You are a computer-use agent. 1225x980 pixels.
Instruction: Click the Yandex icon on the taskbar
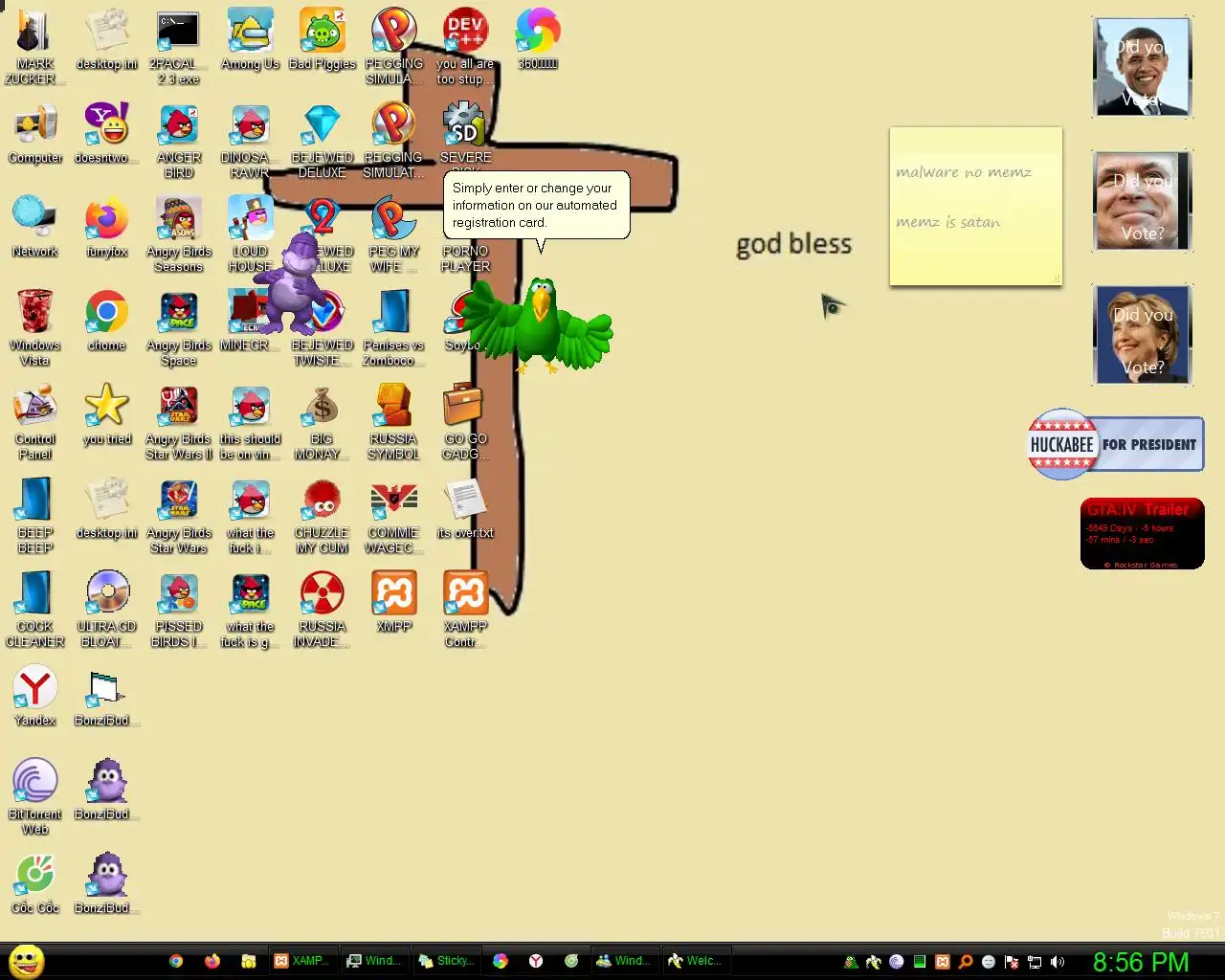[x=536, y=961]
